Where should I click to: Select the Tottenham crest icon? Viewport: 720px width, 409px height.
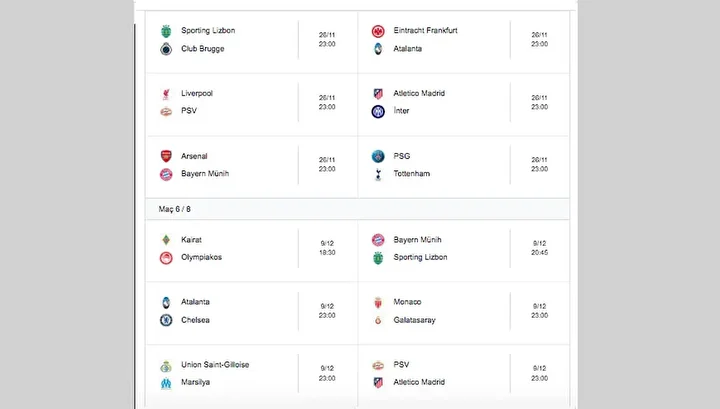tap(378, 174)
